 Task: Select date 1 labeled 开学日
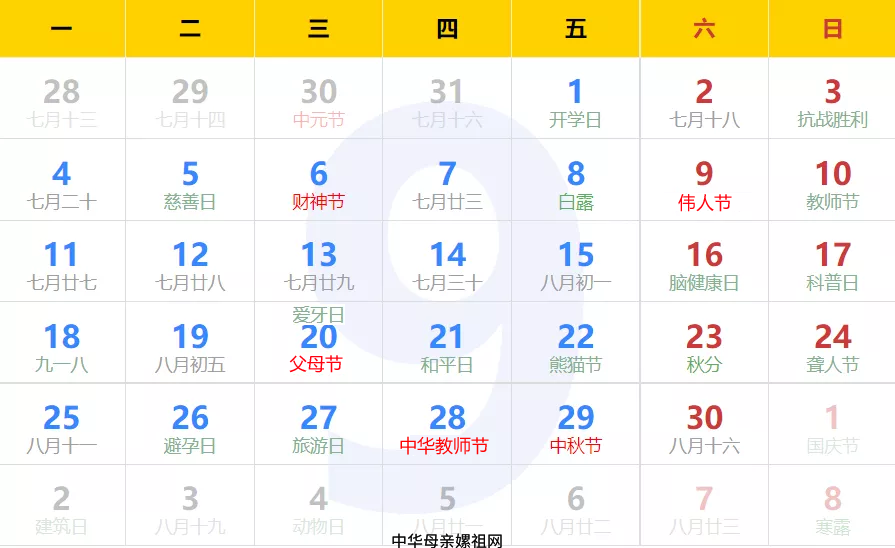[x=576, y=98]
